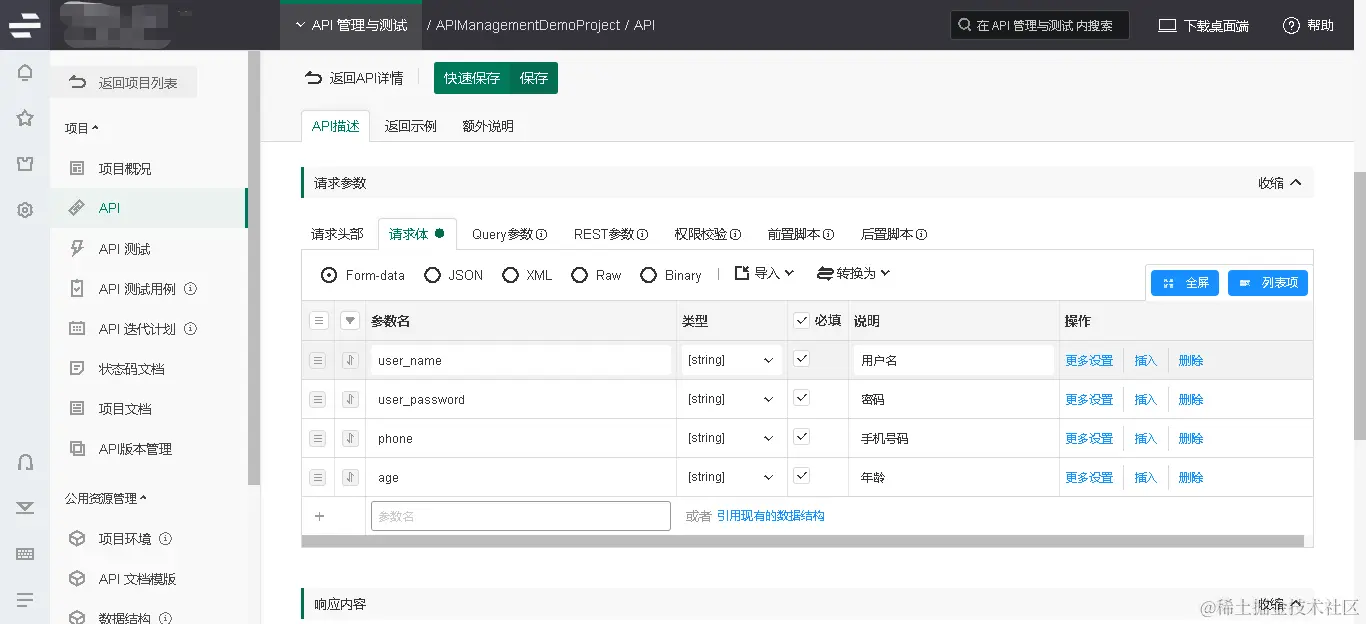Click info icon next to 项目环境
1366x624 pixels.
click(x=166, y=539)
